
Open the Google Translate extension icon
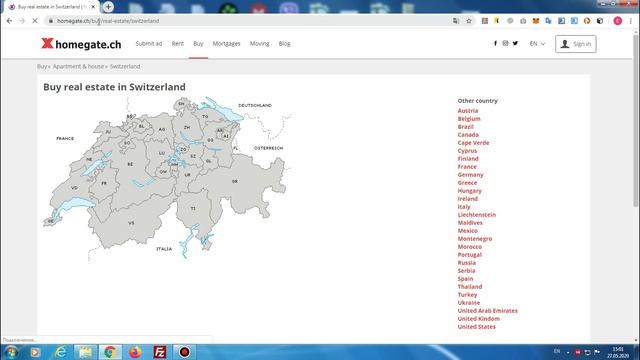point(548,21)
